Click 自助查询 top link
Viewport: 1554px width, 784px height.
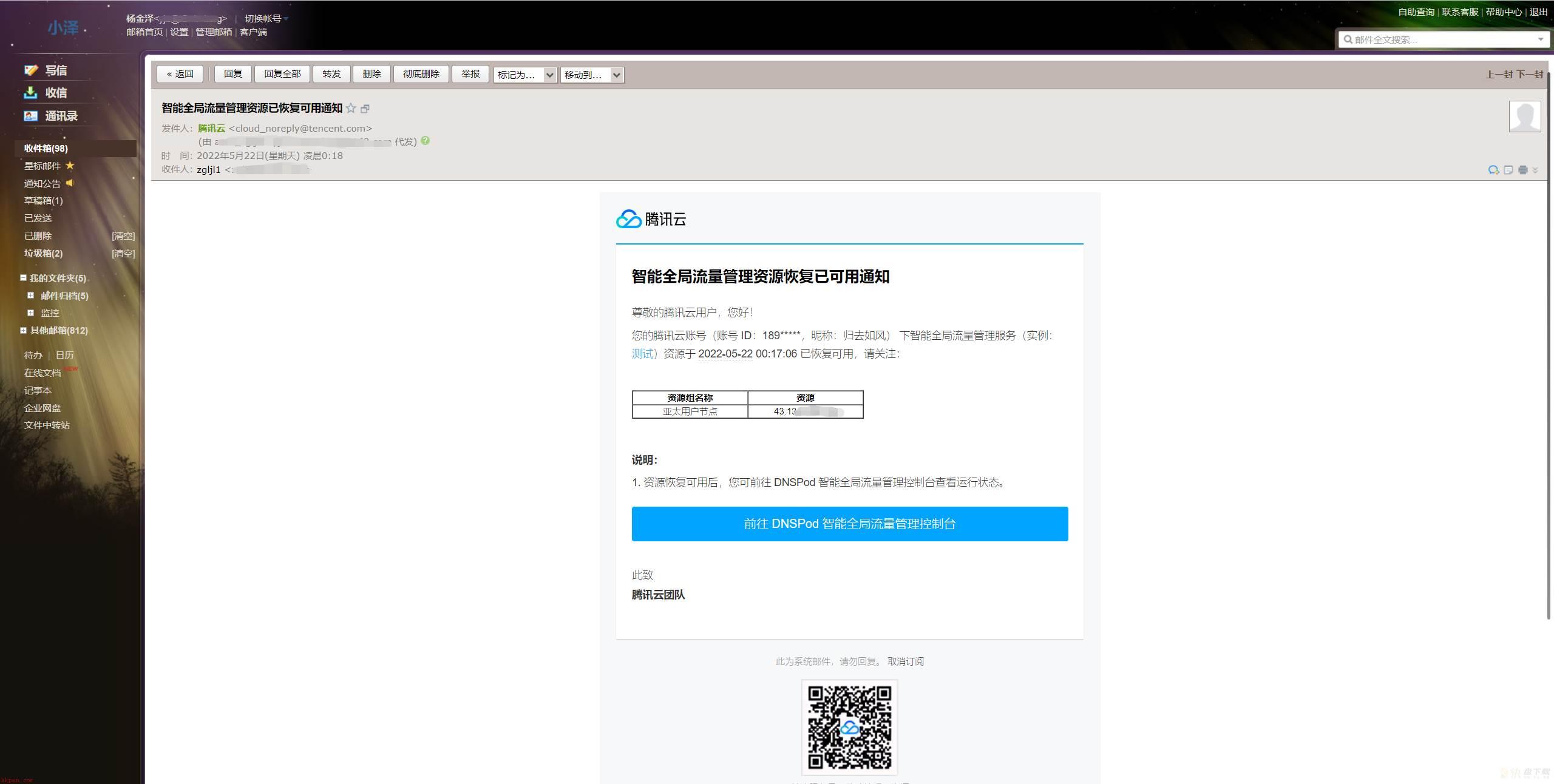[1416, 12]
